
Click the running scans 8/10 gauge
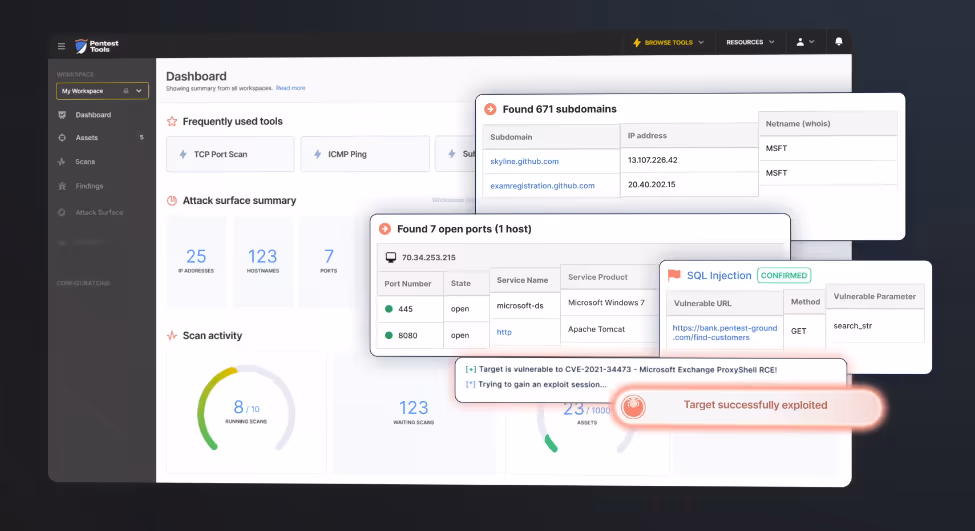[246, 410]
